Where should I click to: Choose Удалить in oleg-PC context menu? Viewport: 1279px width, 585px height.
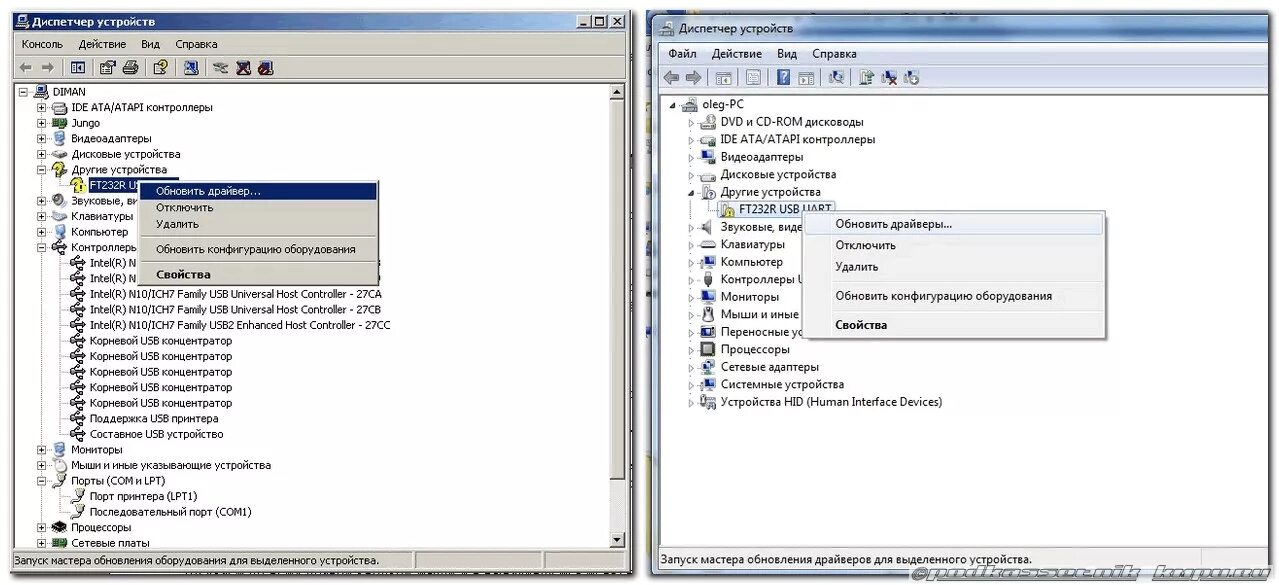coord(955,267)
